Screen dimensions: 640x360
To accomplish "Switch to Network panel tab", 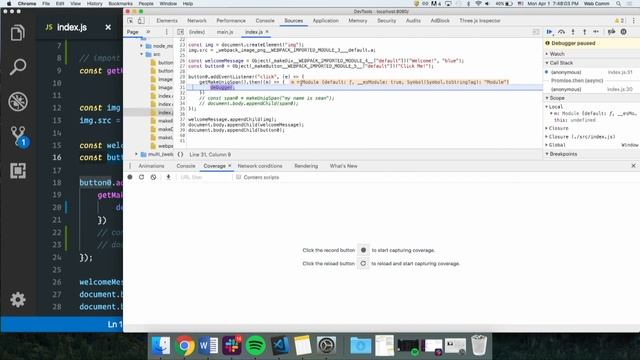I will coord(197,20).
